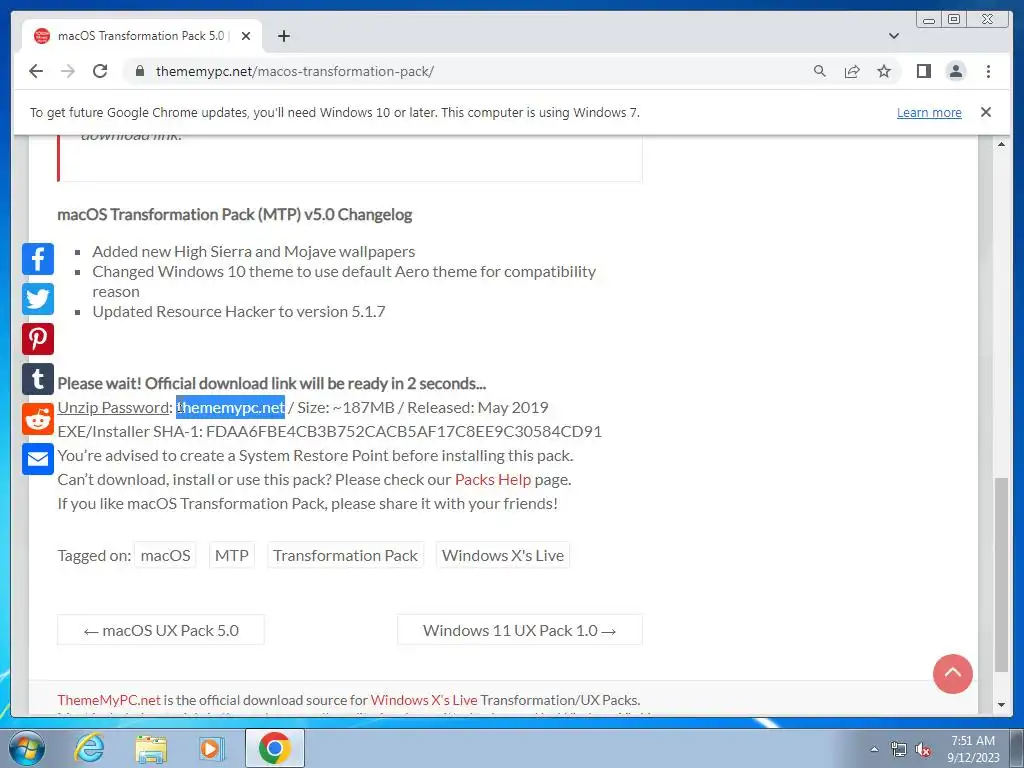1024x768 pixels.
Task: Bookmark this page with star icon
Action: (884, 71)
